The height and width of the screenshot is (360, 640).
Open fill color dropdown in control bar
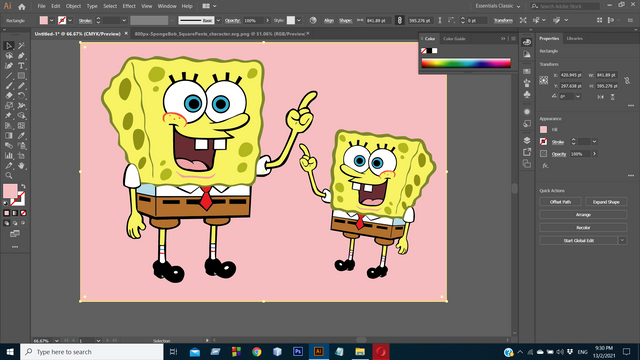51,20
